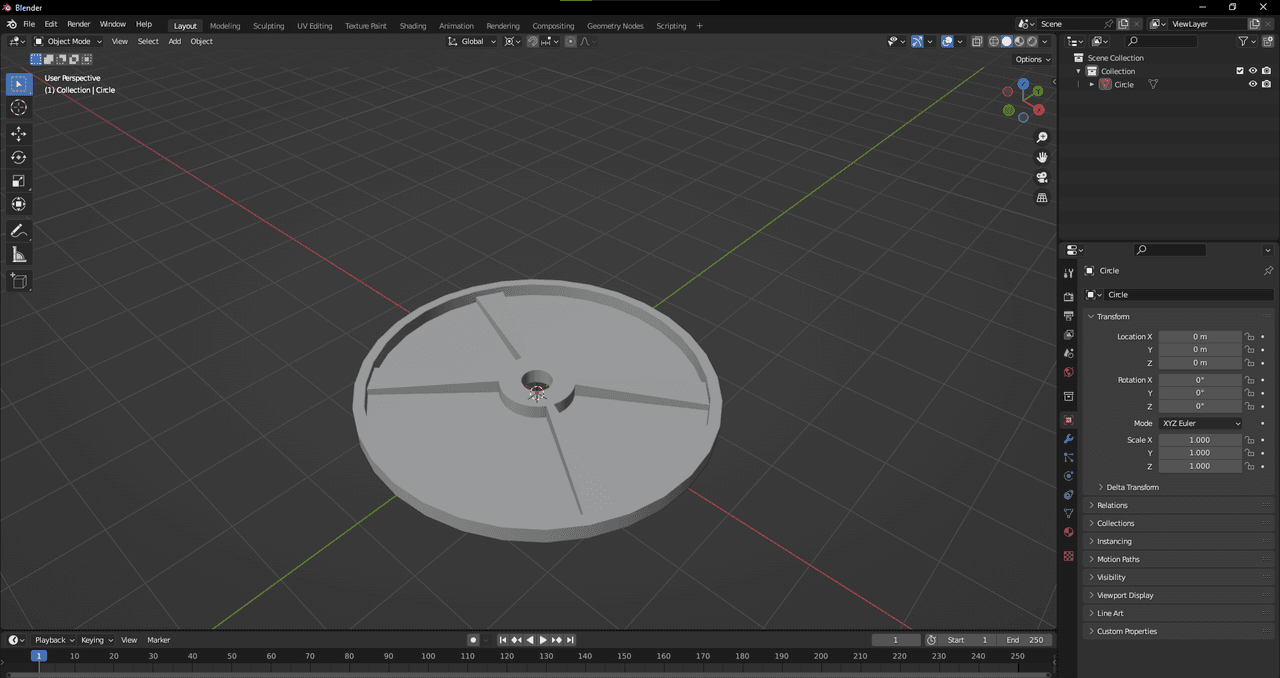Disable Circle object in renders
Screen dimensions: 1280x678
1266,84
